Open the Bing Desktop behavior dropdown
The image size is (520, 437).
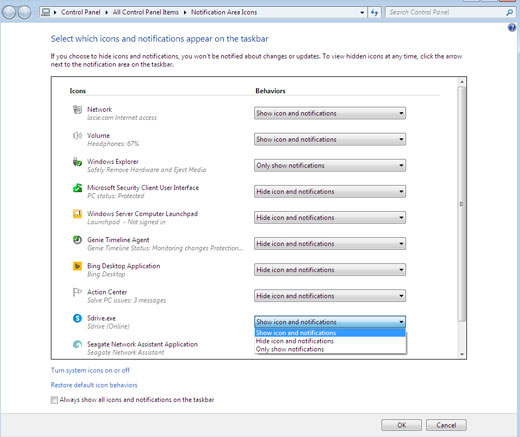coord(330,270)
